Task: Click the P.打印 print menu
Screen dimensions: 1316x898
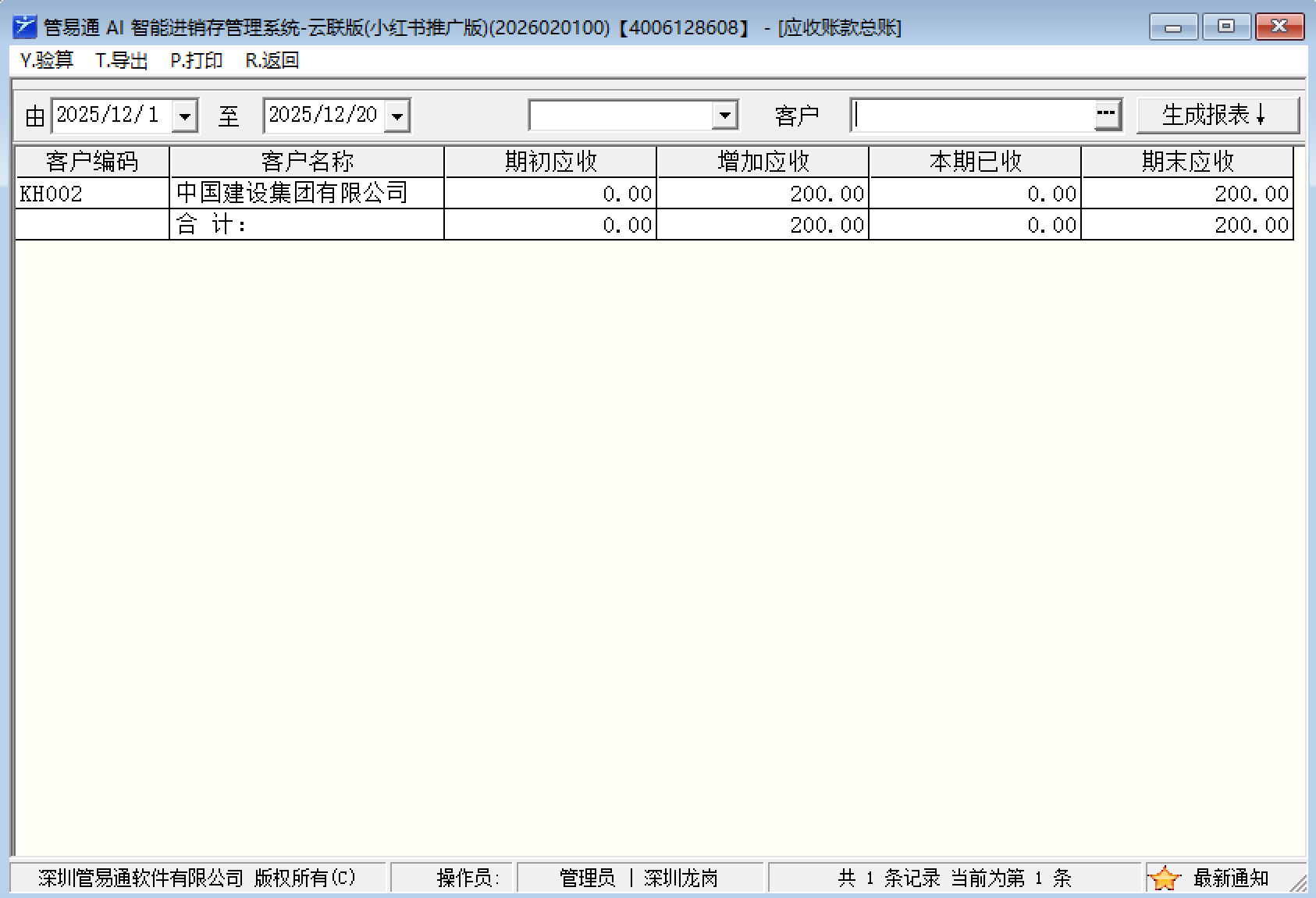Action: click(x=197, y=61)
